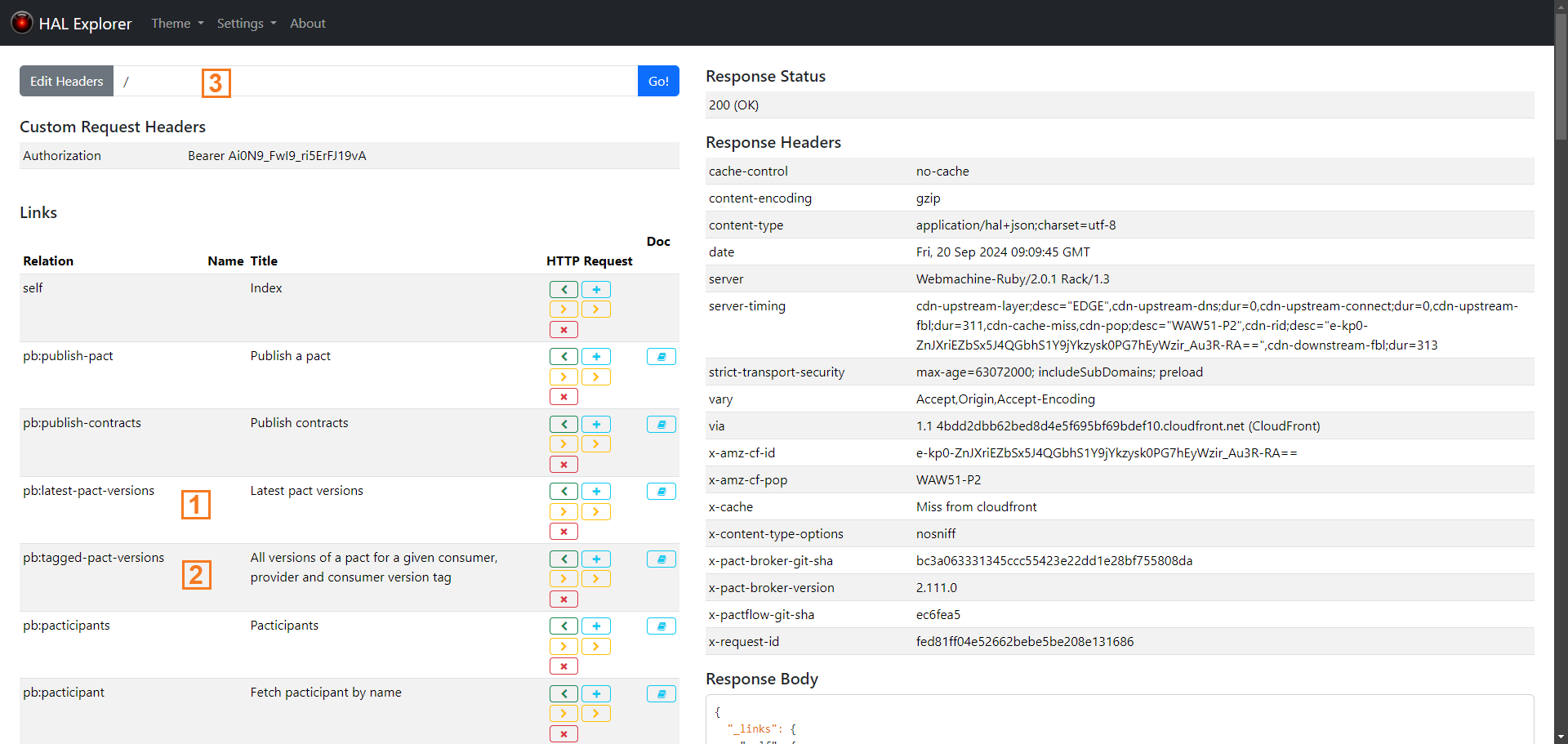Open the About menu item
This screenshot has width=1568, height=744.
(x=307, y=23)
